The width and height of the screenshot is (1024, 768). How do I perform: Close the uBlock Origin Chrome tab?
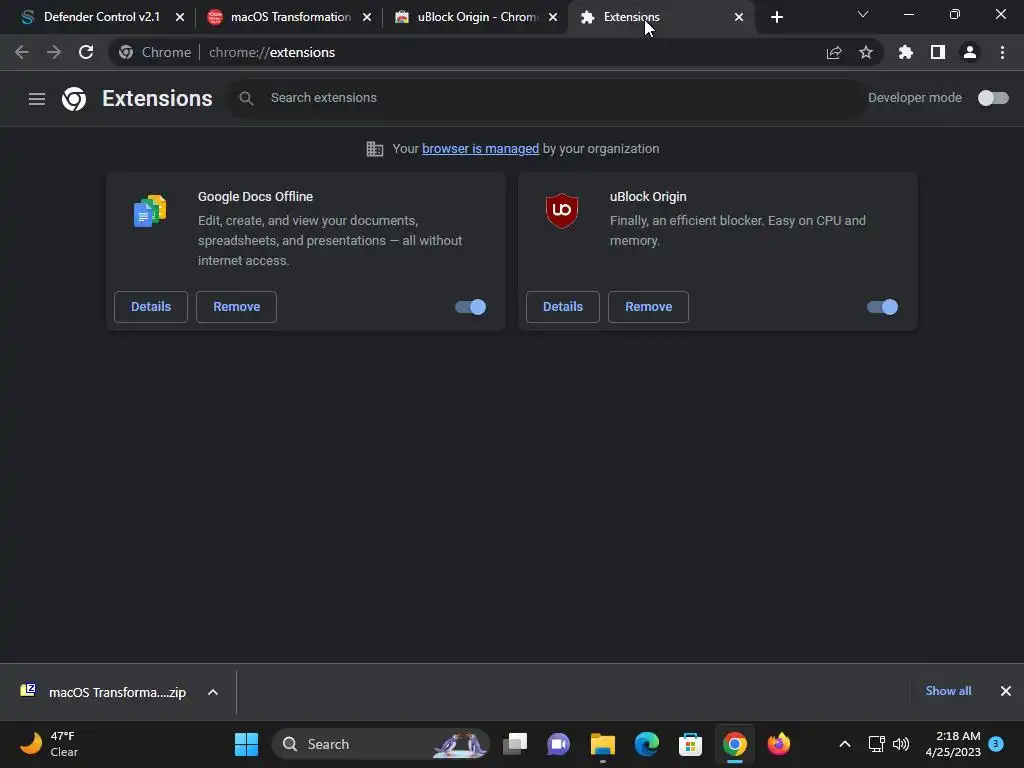pyautogui.click(x=553, y=17)
